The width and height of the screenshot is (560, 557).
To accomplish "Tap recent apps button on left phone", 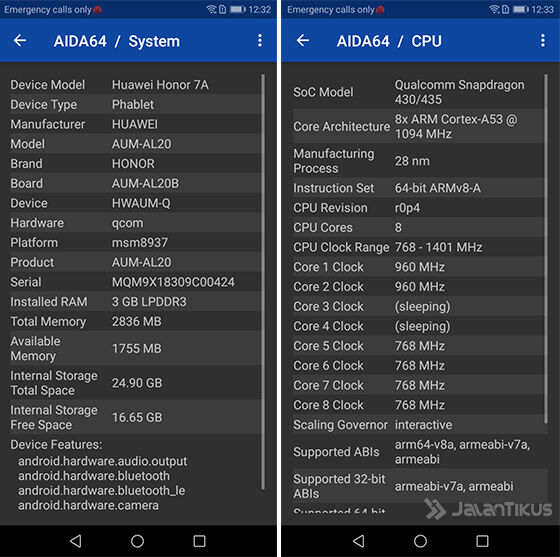I will coord(199,541).
